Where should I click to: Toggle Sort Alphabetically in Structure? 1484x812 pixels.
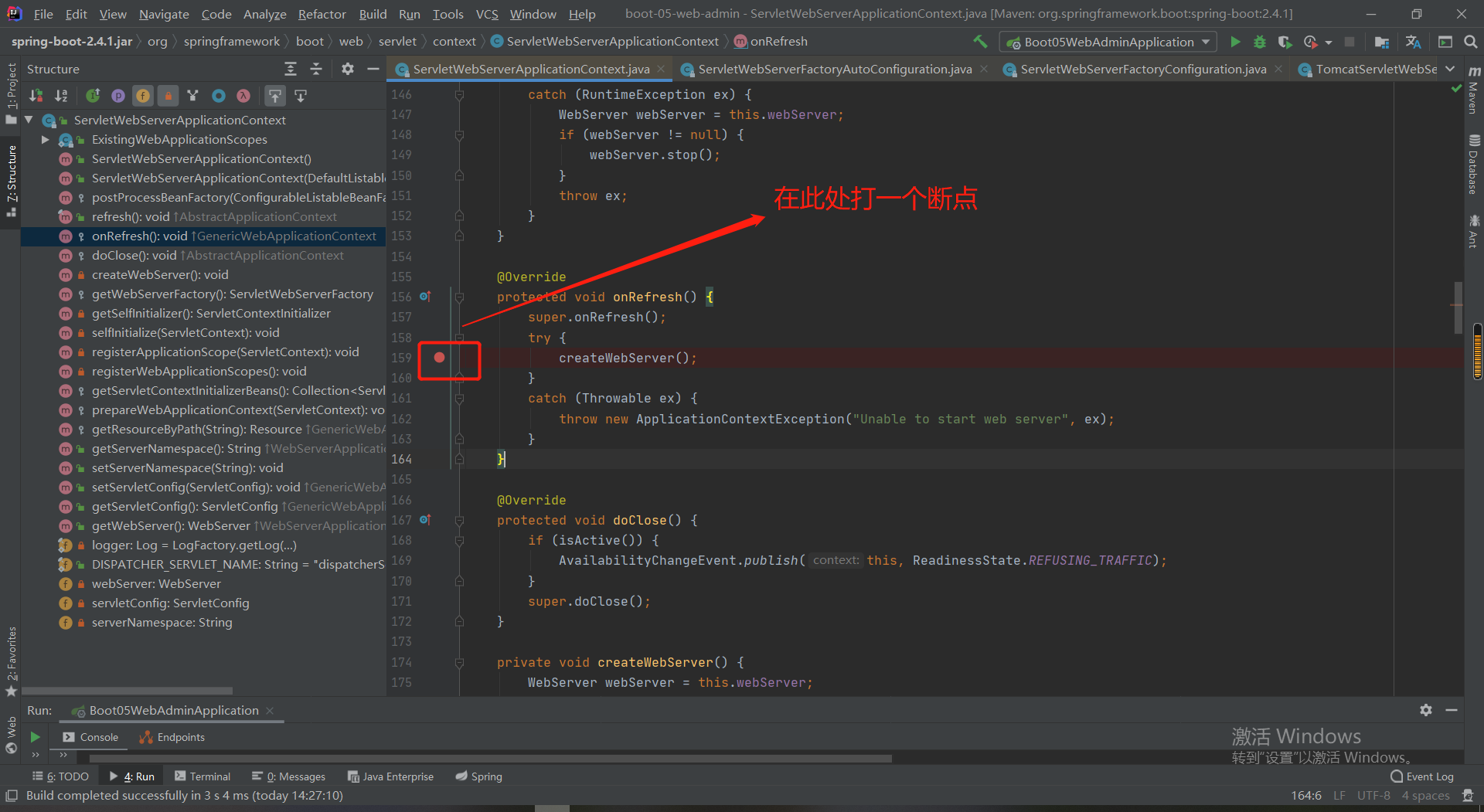61,96
